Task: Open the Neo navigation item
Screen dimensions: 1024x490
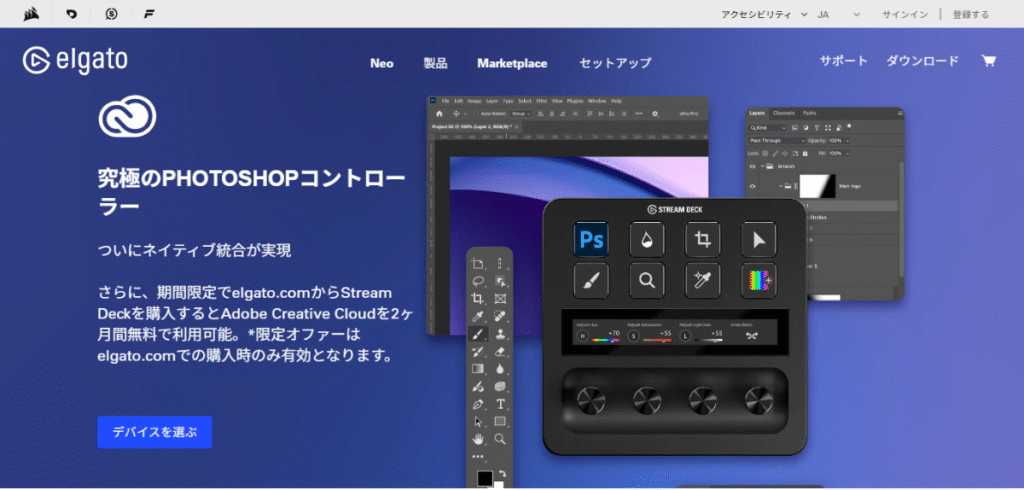Action: (381, 63)
